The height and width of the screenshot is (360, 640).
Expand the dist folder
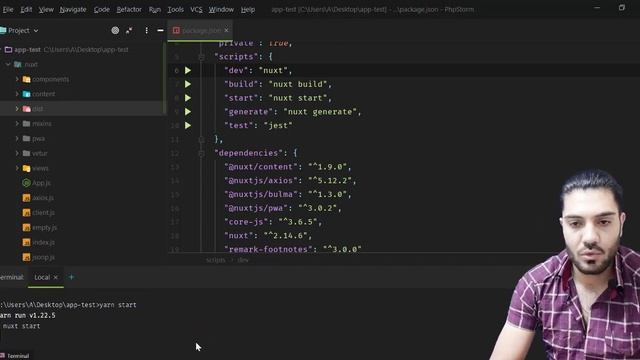(17, 109)
